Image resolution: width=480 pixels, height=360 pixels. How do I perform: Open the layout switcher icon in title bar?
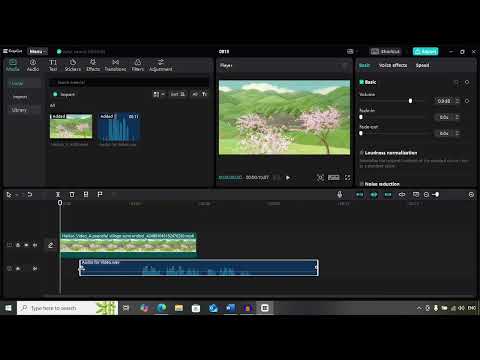pyautogui.click(x=350, y=51)
